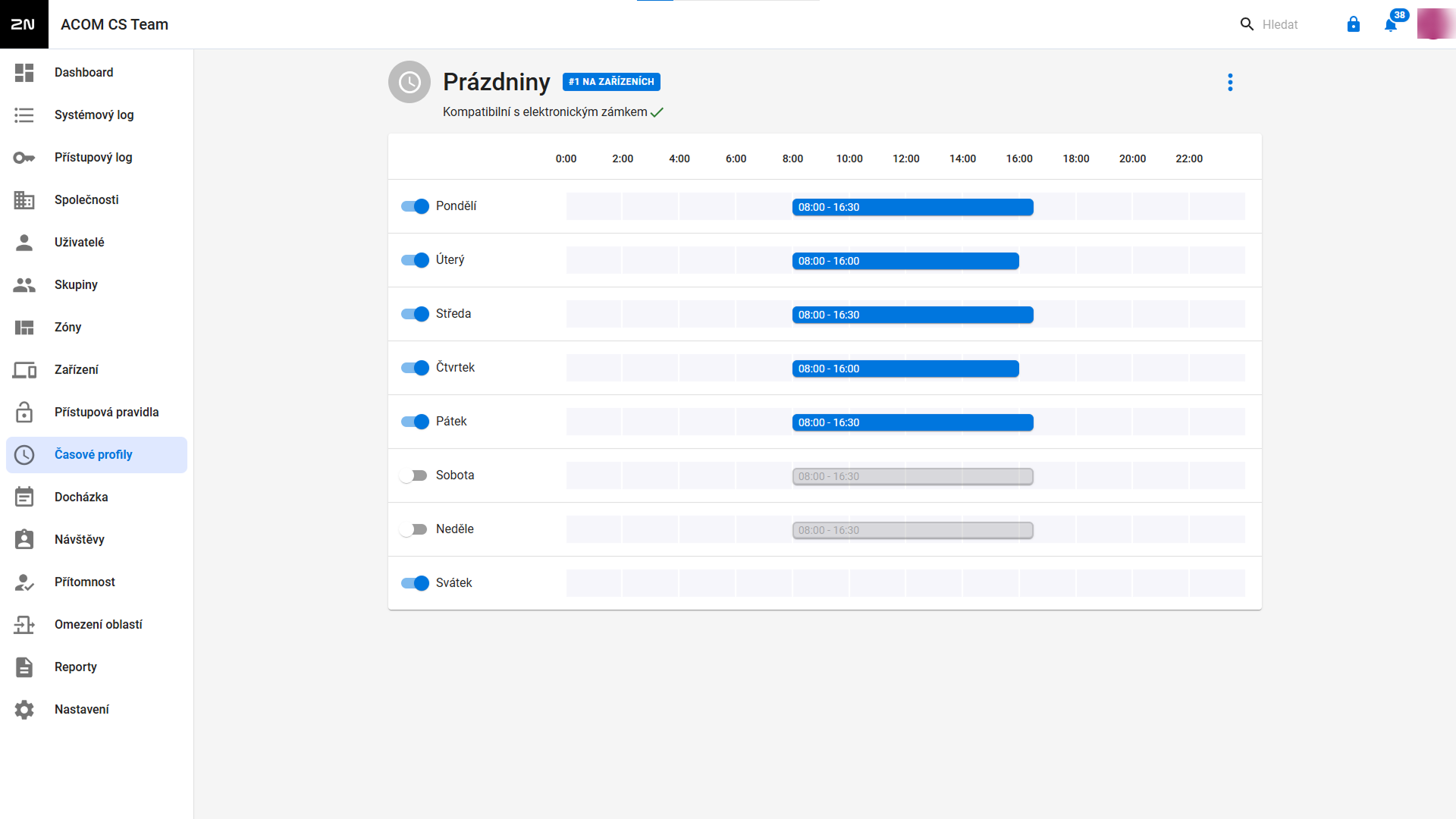Click the Docházka calendar icon

[24, 497]
